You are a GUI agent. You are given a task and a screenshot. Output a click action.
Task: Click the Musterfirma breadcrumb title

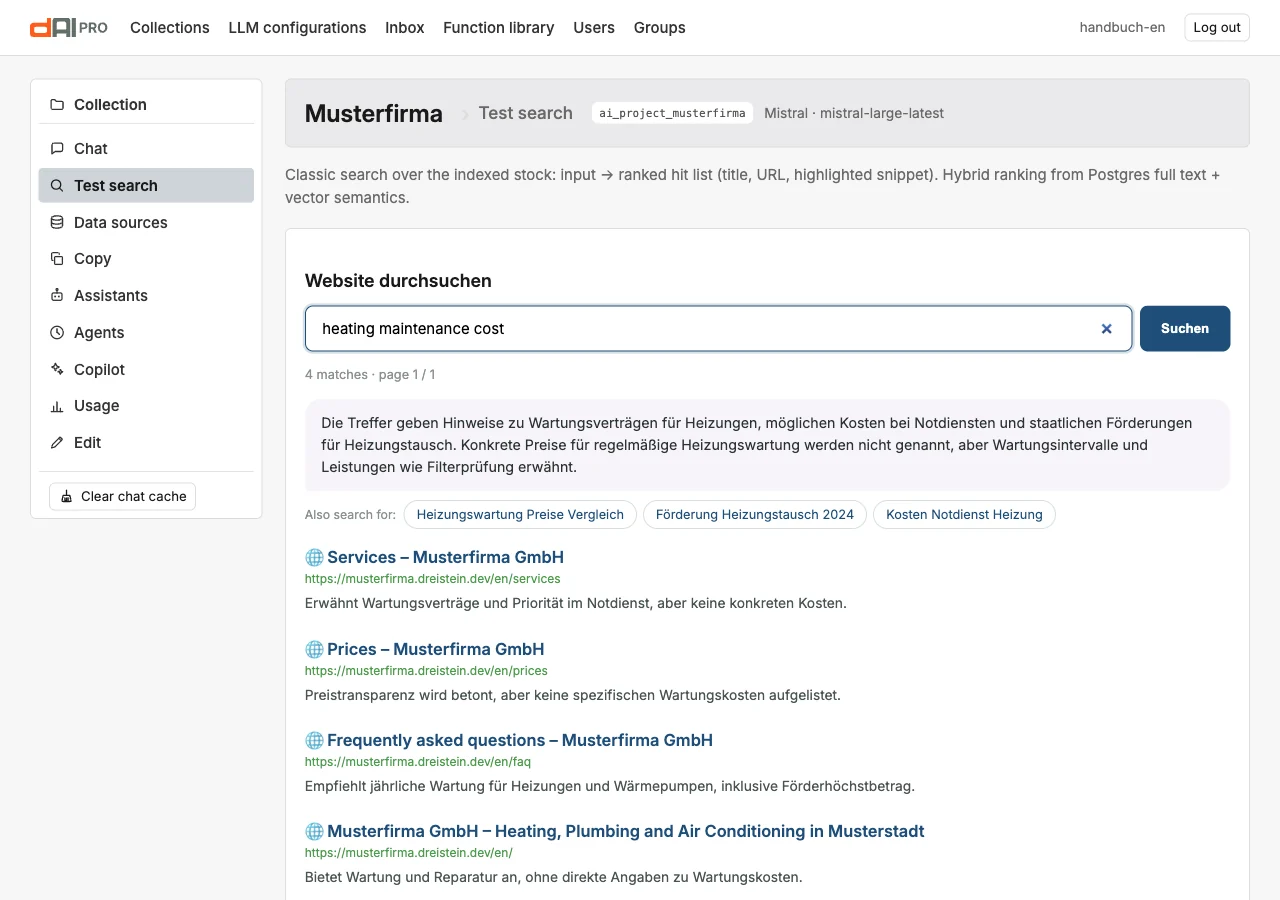pyautogui.click(x=374, y=114)
